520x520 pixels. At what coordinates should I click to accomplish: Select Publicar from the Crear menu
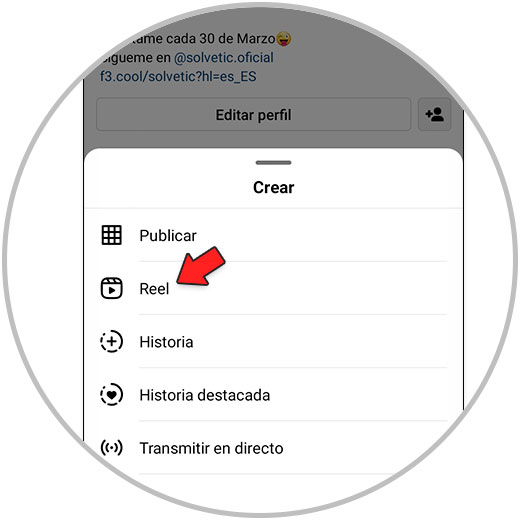273,235
